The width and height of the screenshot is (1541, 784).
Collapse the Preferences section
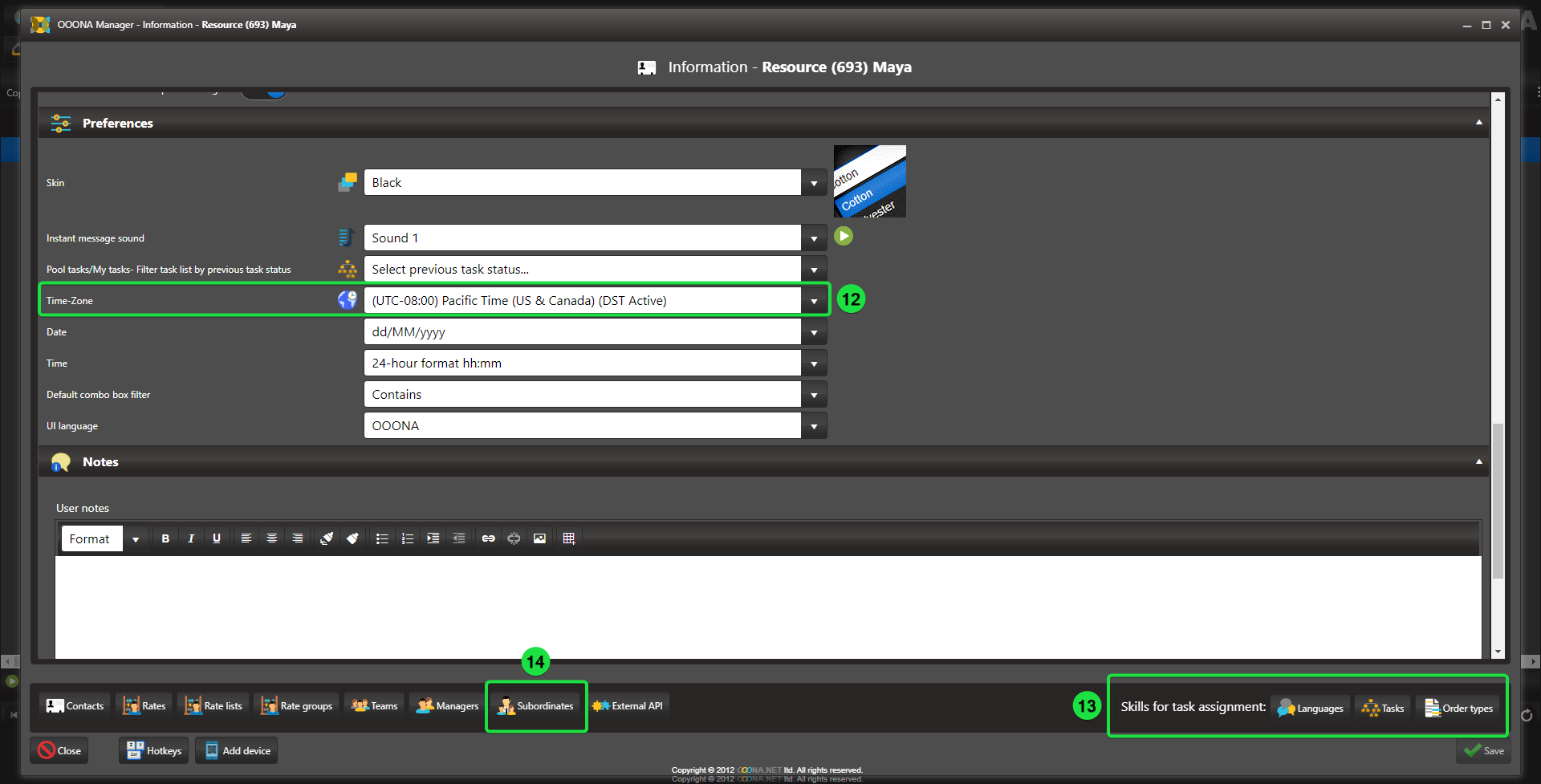click(1478, 123)
